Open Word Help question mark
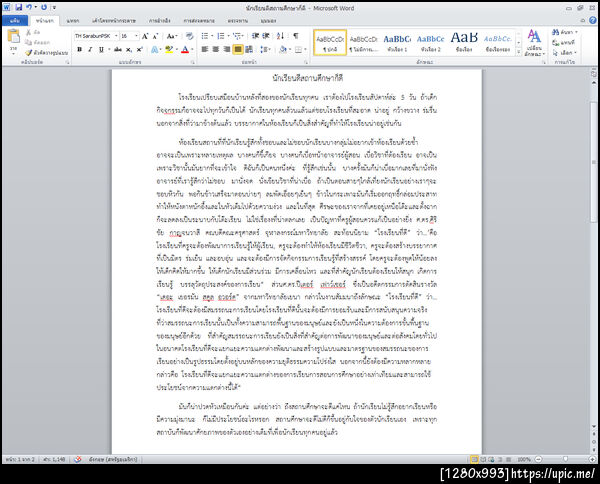Viewport: 600px width, 484px height. [592, 20]
